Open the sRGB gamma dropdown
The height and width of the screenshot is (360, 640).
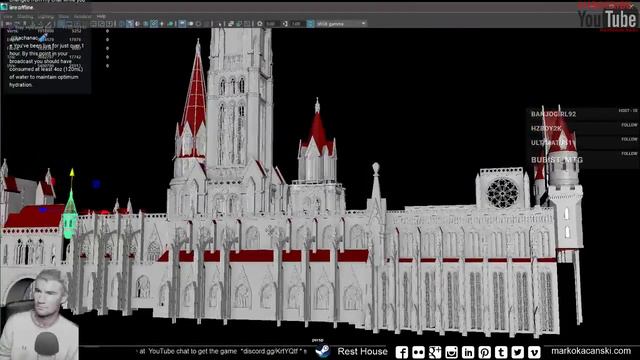(x=341, y=24)
